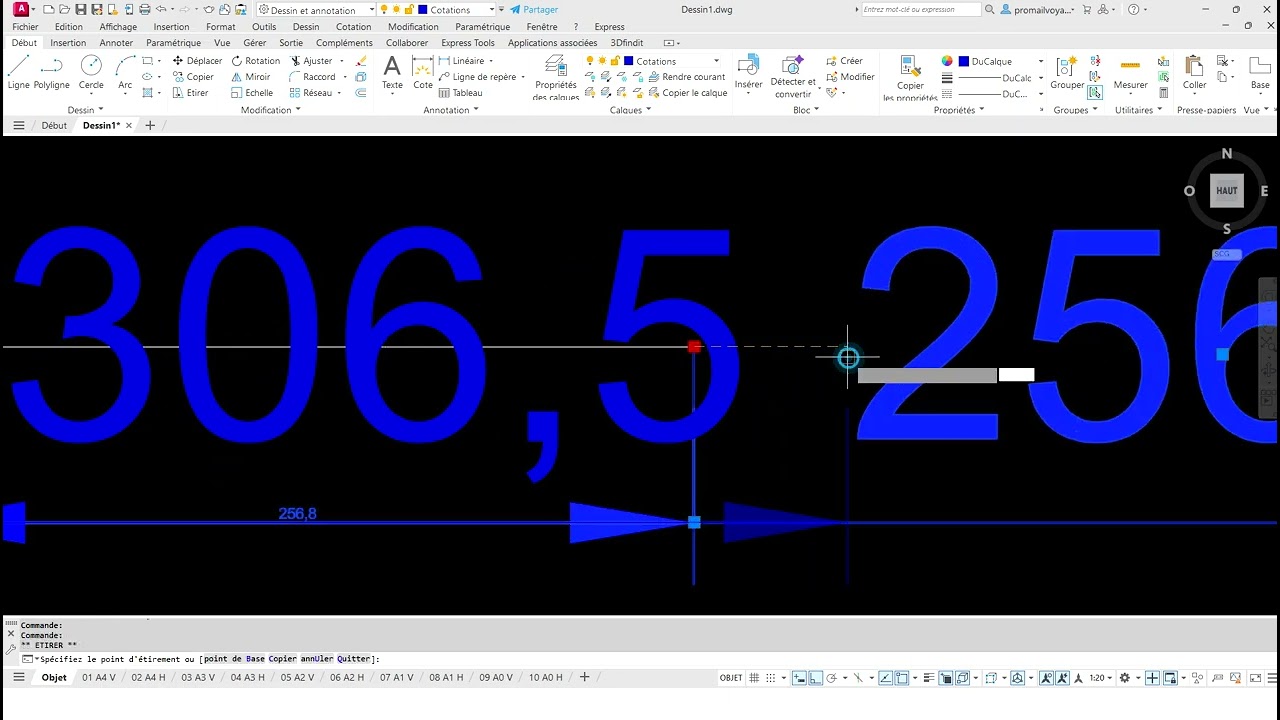
Task: Launch Détecter et convertir
Action: pyautogui.click(x=794, y=76)
